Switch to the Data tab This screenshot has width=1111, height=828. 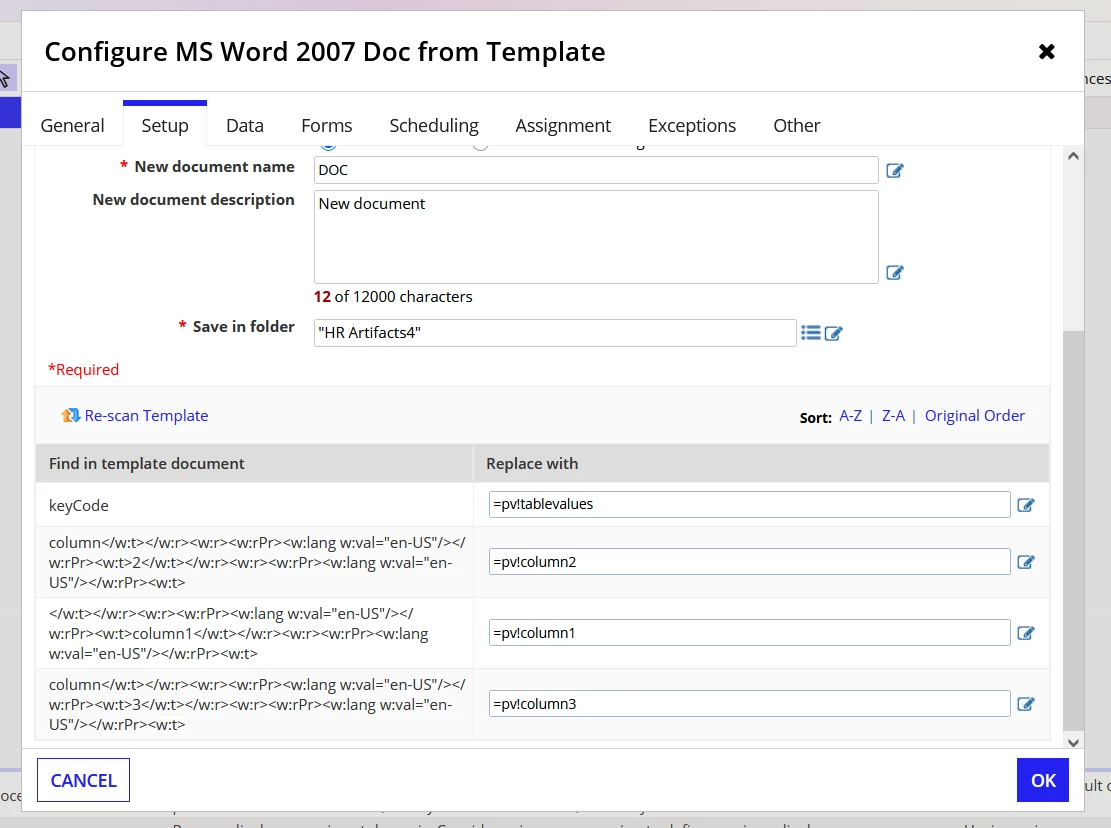[x=244, y=125]
